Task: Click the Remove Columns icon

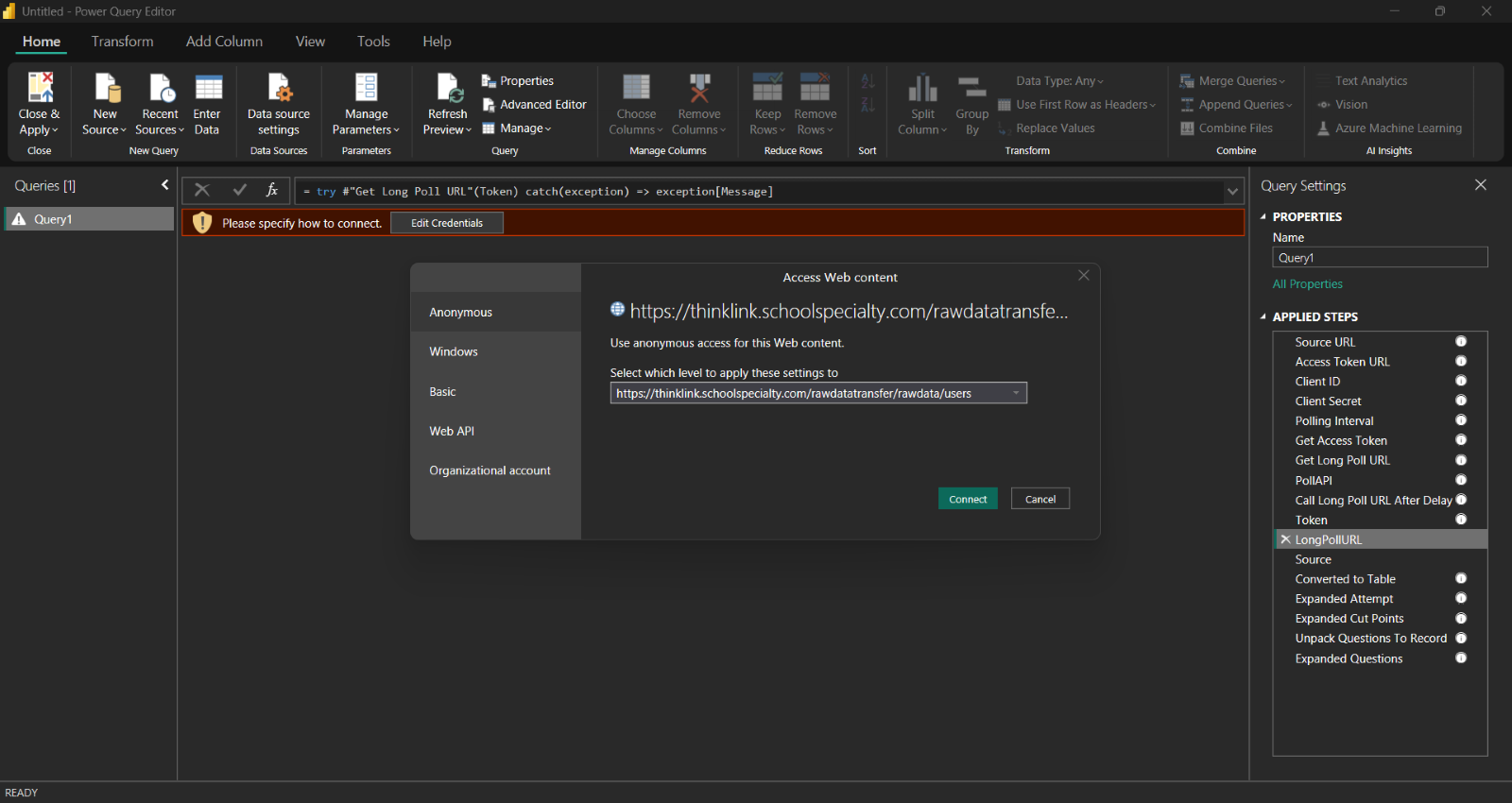Action: coord(699,87)
